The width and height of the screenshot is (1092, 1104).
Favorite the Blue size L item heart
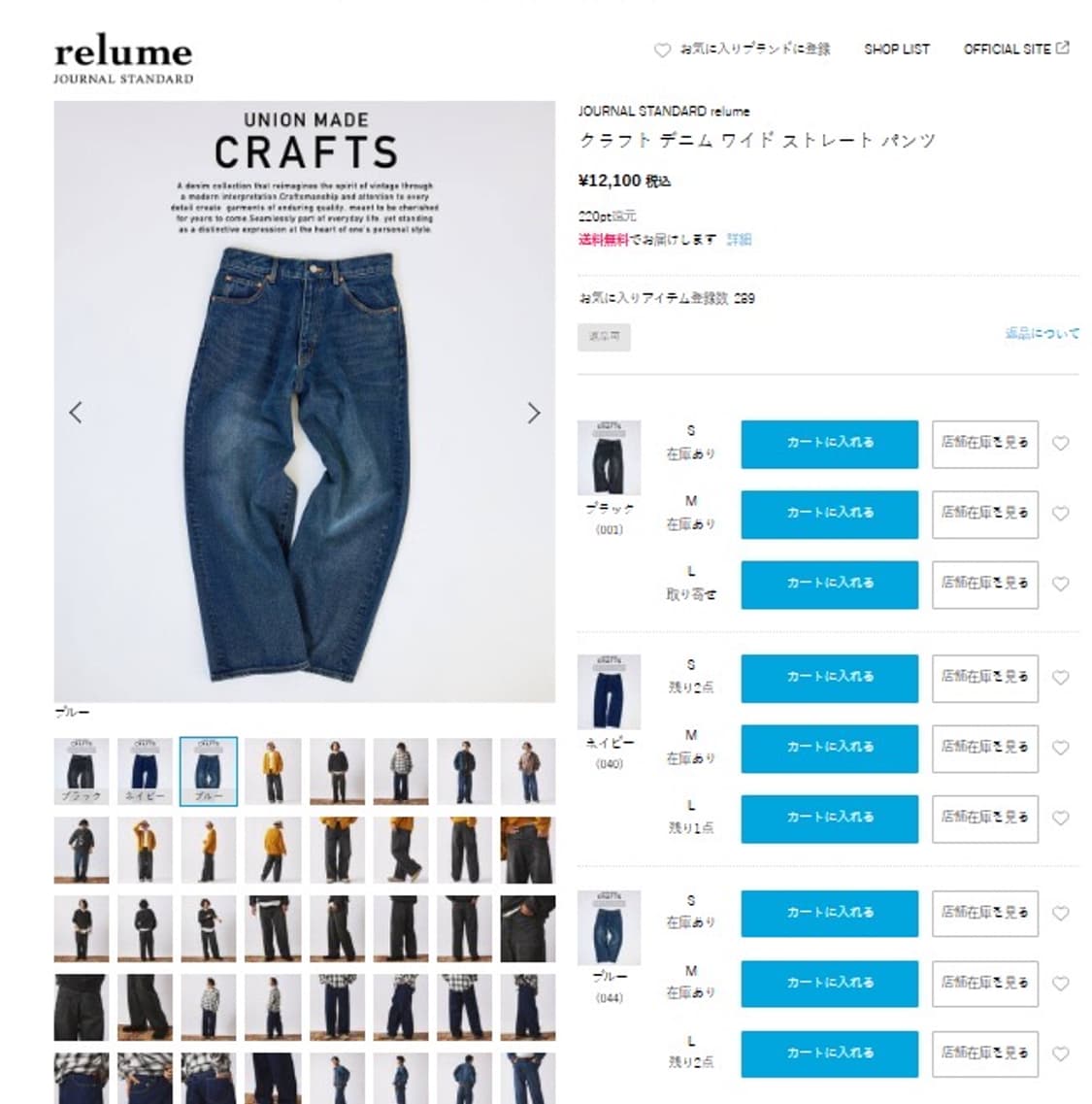coord(1060,1054)
